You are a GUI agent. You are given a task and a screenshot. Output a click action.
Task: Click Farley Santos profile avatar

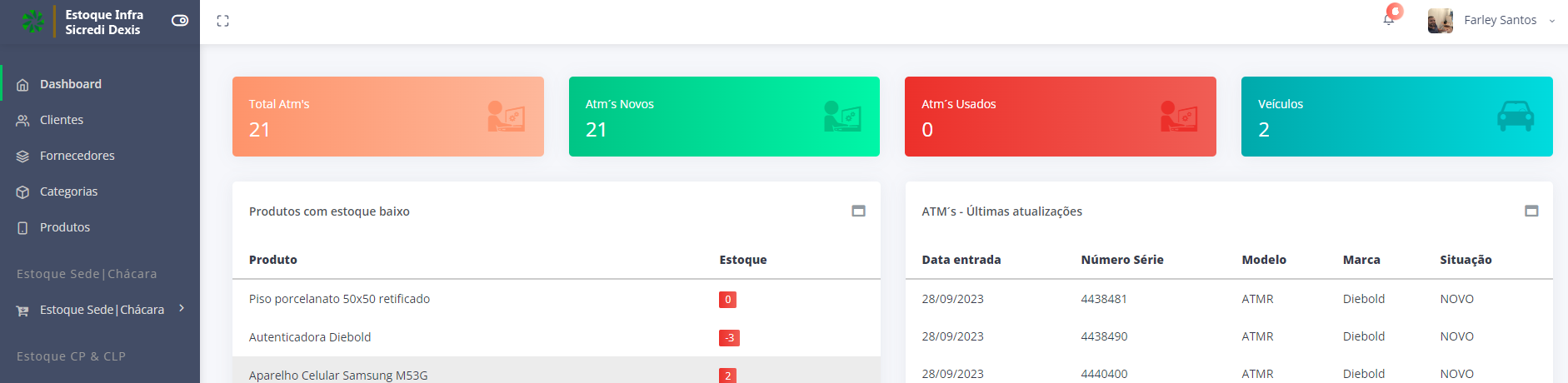(1440, 21)
